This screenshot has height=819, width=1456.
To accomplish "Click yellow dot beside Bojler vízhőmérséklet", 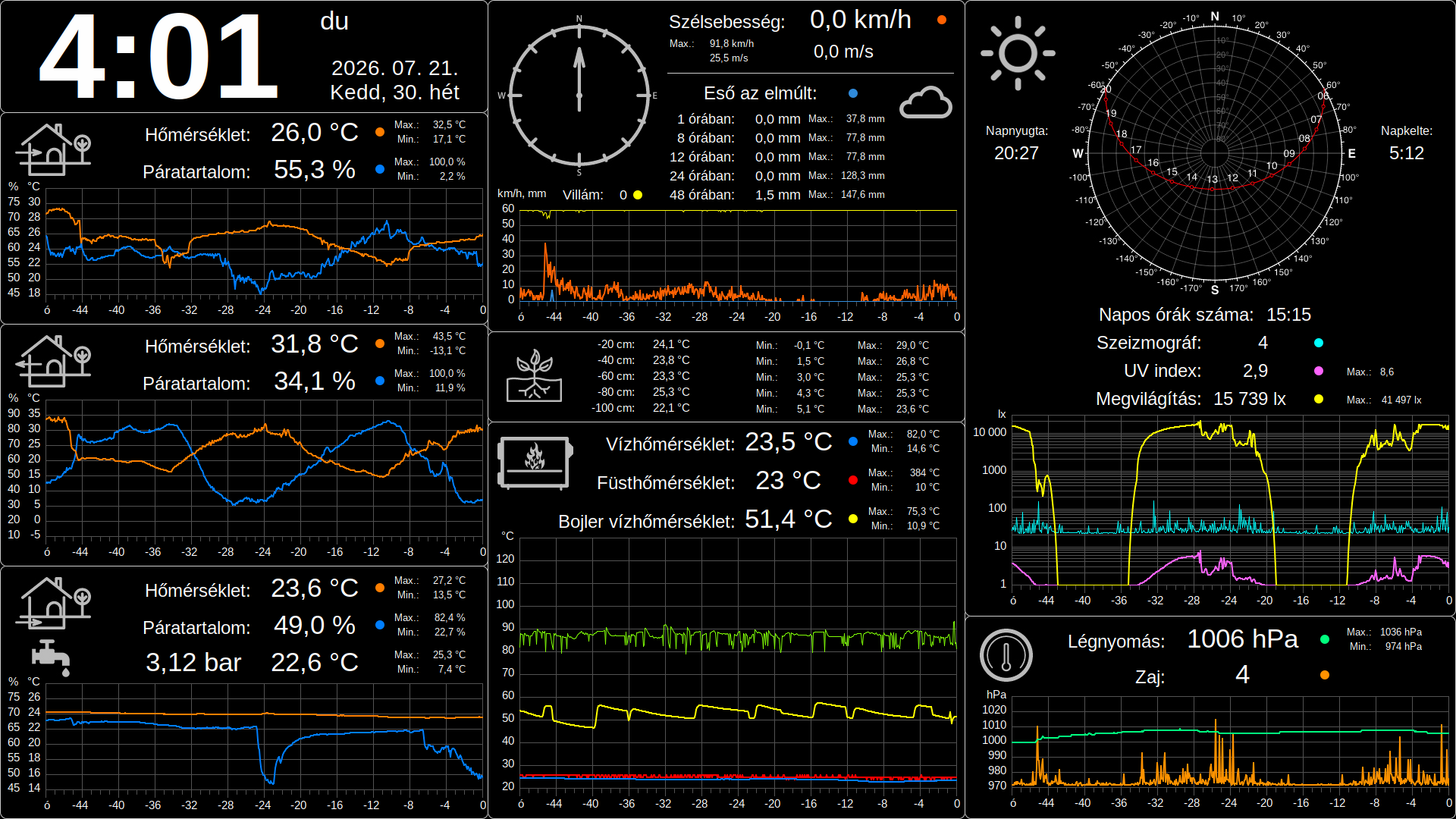I will coord(853,519).
